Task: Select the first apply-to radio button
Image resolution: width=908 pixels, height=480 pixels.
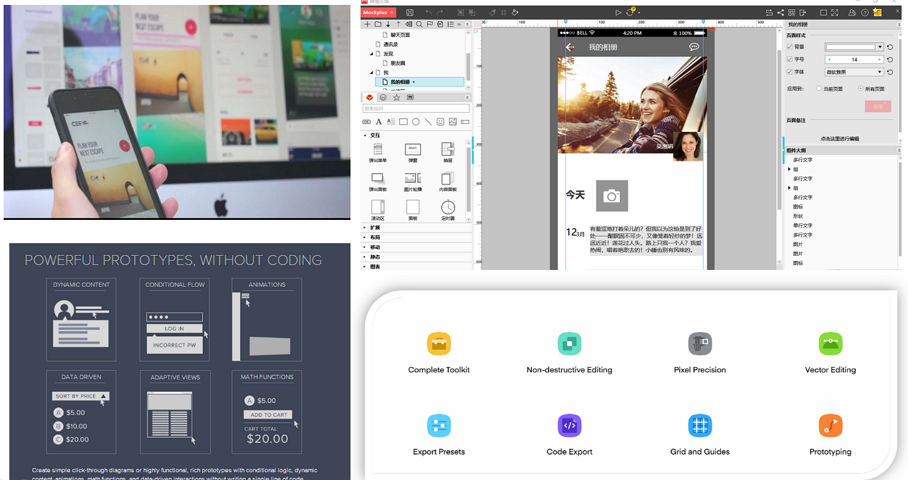Action: coord(819,89)
